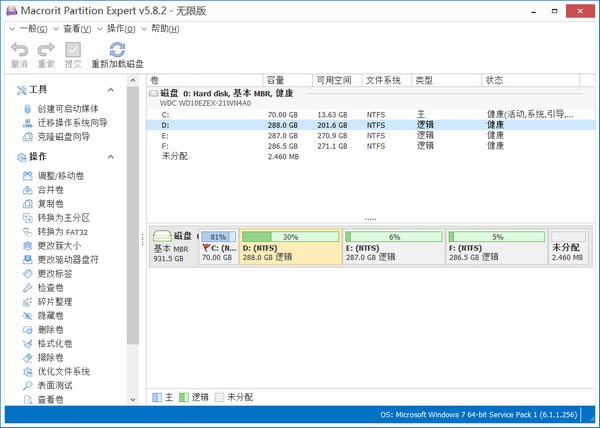Click the 可用空间 column header
This screenshot has height=428, width=600.
(335, 80)
